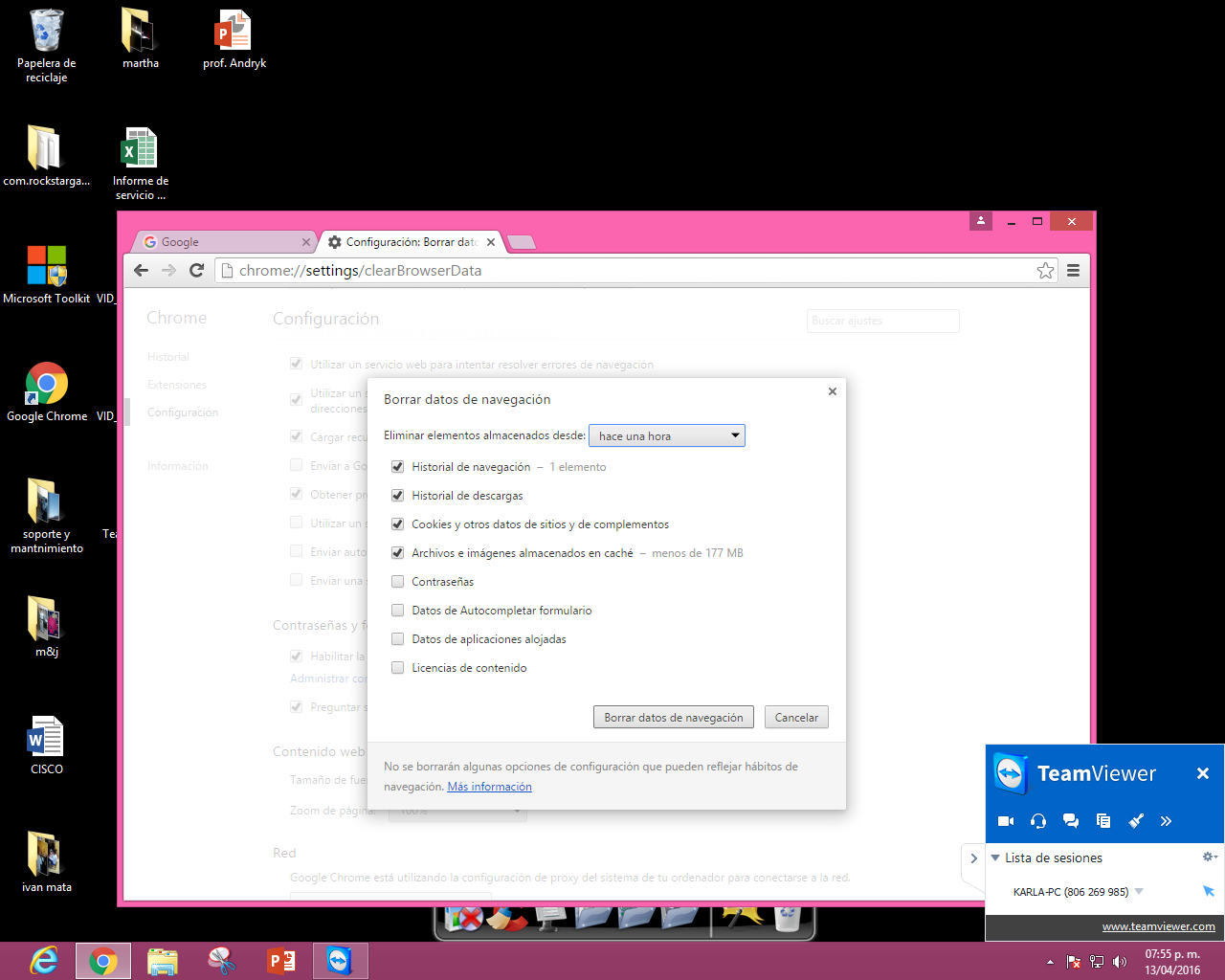Check the Contraseñas checkbox
Image resolution: width=1225 pixels, height=980 pixels.
coord(397,582)
